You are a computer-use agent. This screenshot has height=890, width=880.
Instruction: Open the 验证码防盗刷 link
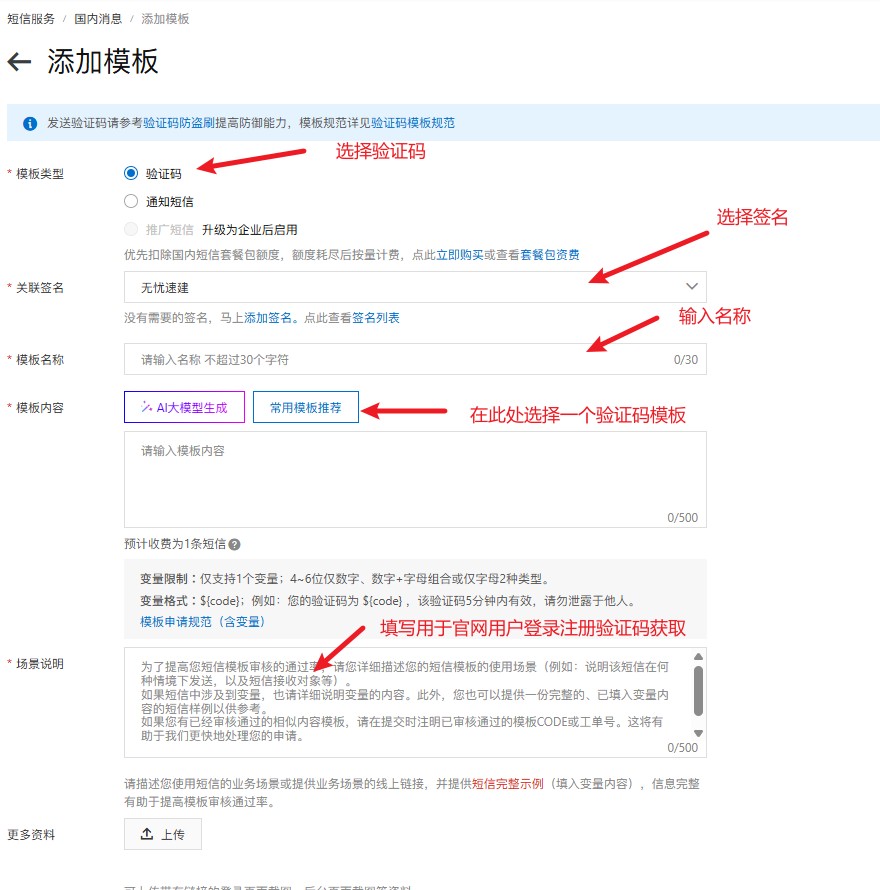(x=179, y=123)
